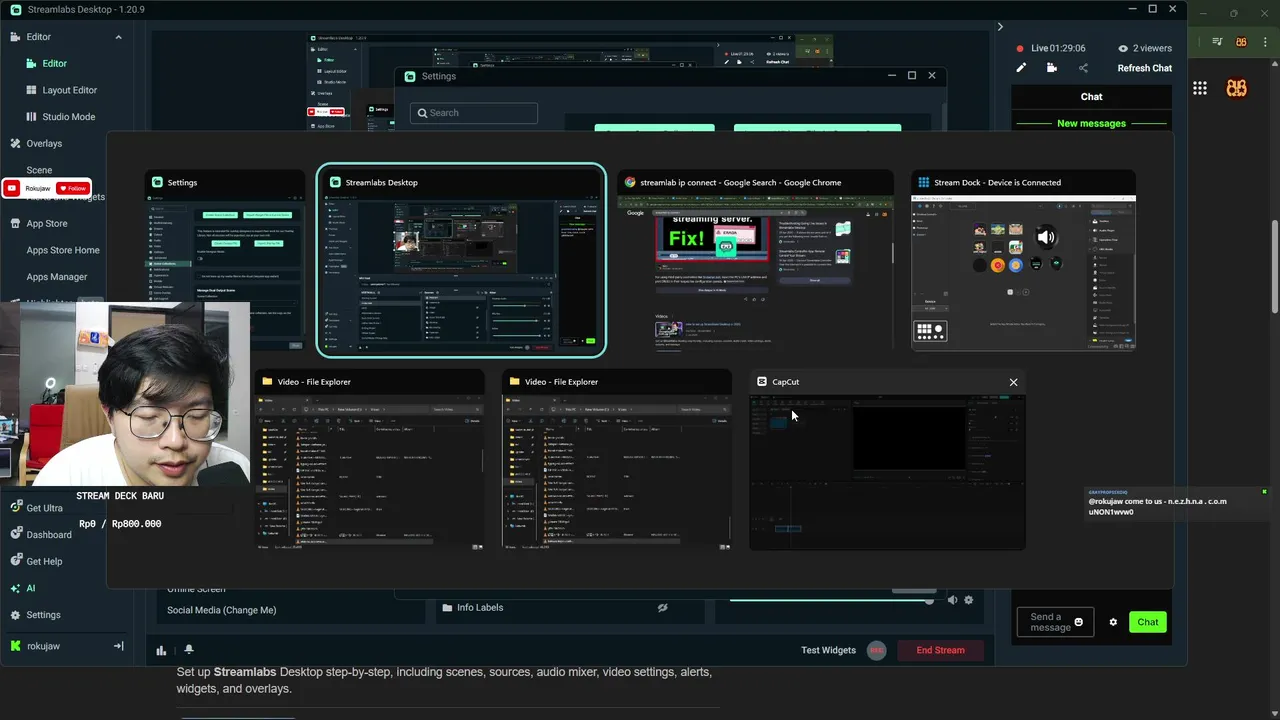Click Refresh Chat

[1145, 68]
